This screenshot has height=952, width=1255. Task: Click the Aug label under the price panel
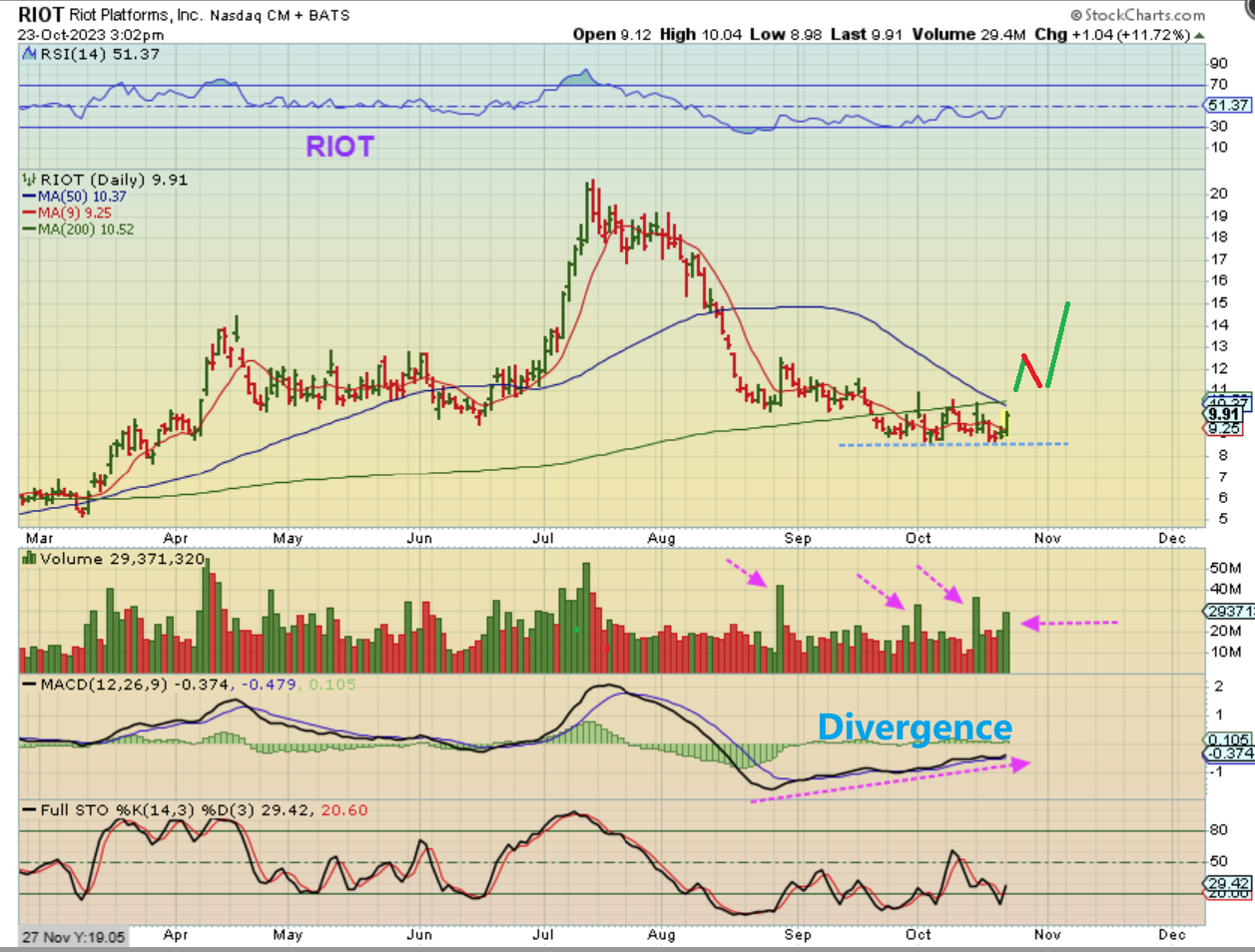(661, 538)
